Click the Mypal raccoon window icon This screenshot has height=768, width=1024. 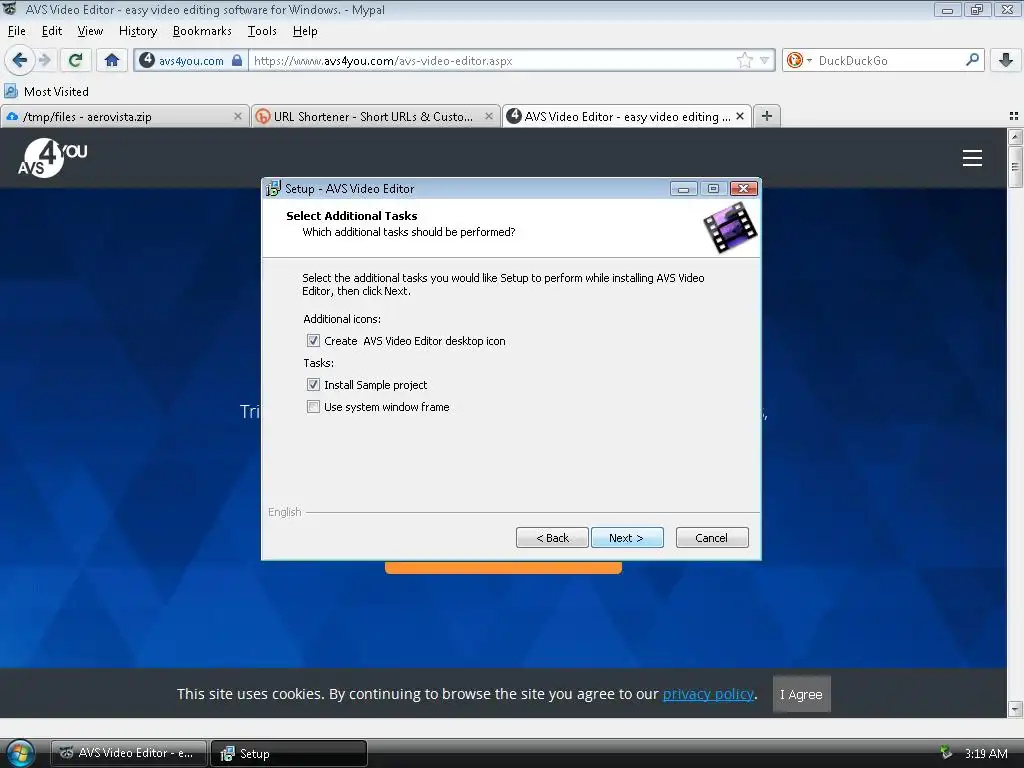coord(10,9)
